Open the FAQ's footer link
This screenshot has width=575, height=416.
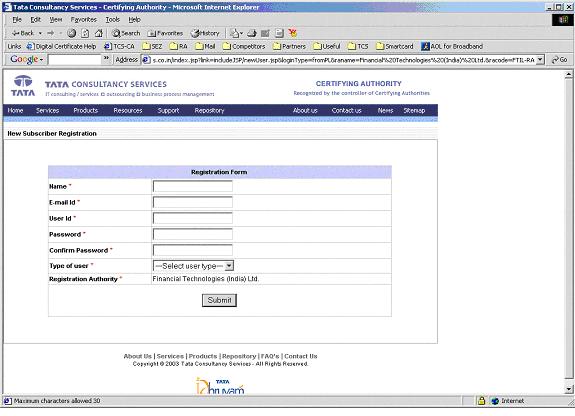click(270, 356)
